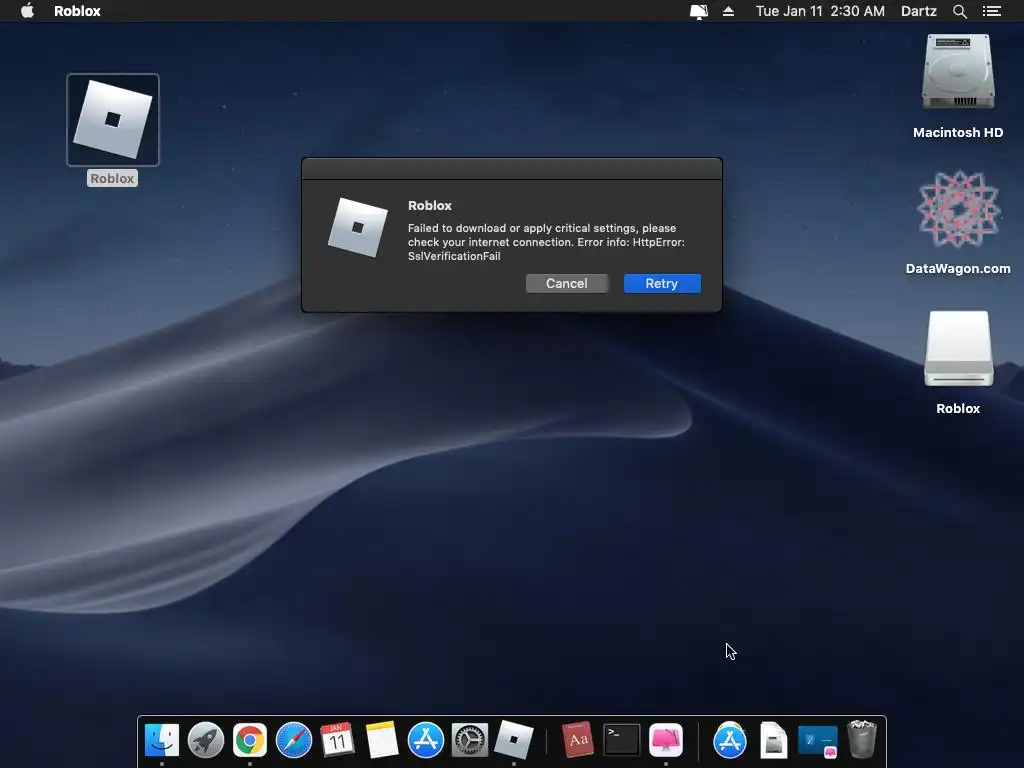Open Dictionary from the dock
Image resolution: width=1024 pixels, height=768 pixels.
pos(578,740)
